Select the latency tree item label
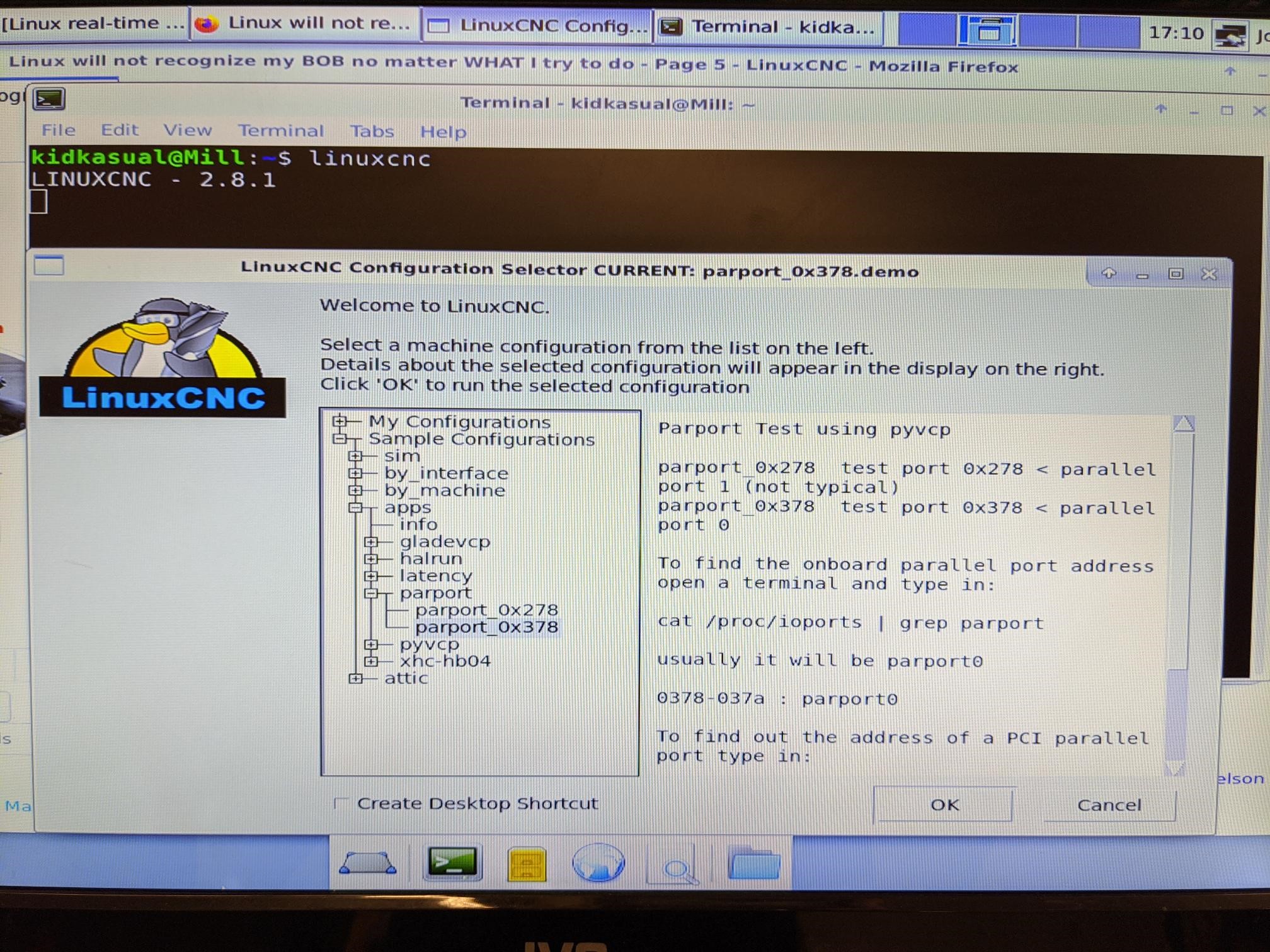1270x952 pixels. pos(436,575)
